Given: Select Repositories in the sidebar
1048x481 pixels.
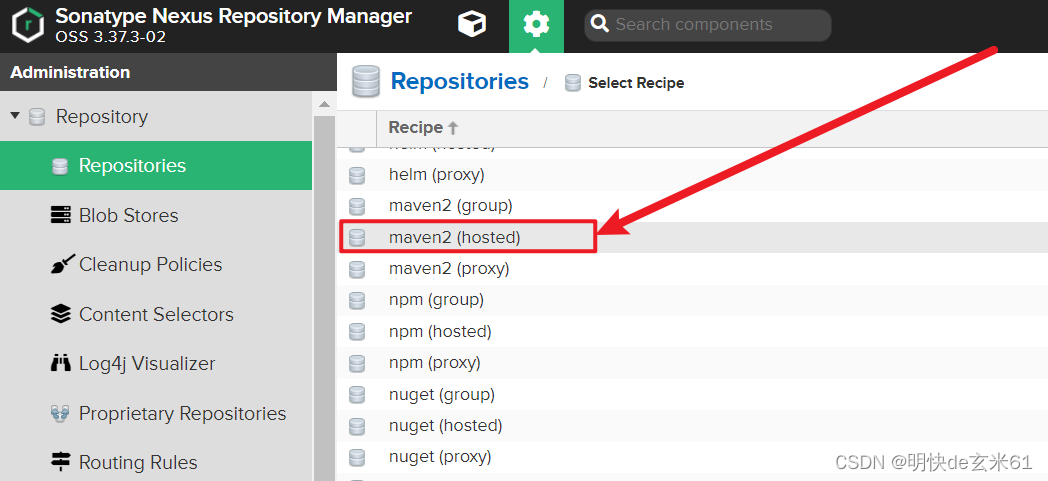Looking at the screenshot, I should pyautogui.click(x=156, y=166).
